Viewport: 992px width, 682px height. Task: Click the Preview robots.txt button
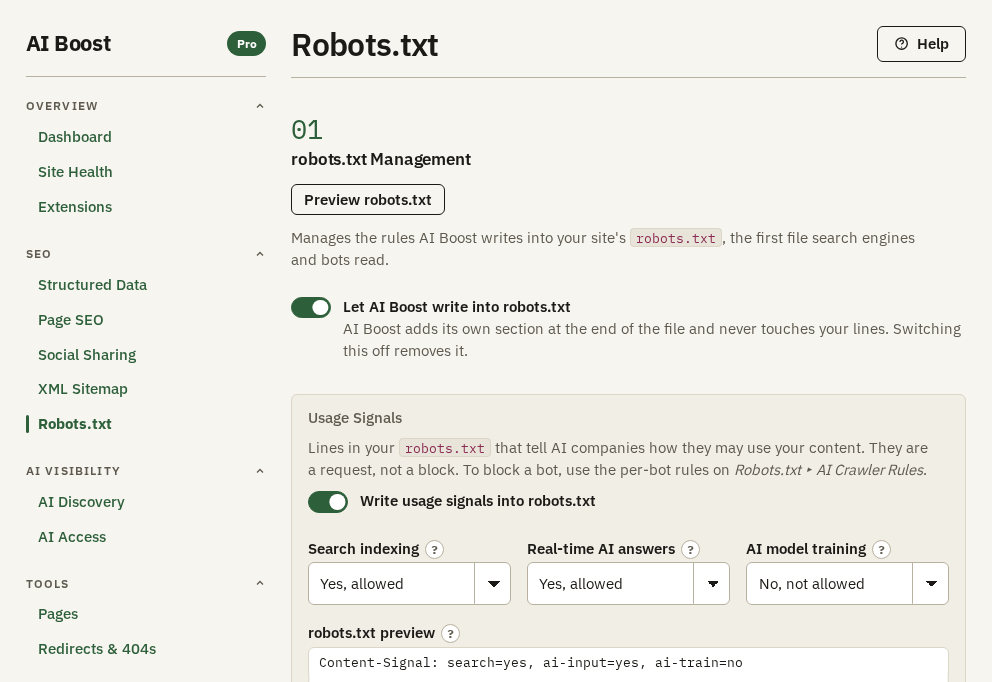[368, 200]
